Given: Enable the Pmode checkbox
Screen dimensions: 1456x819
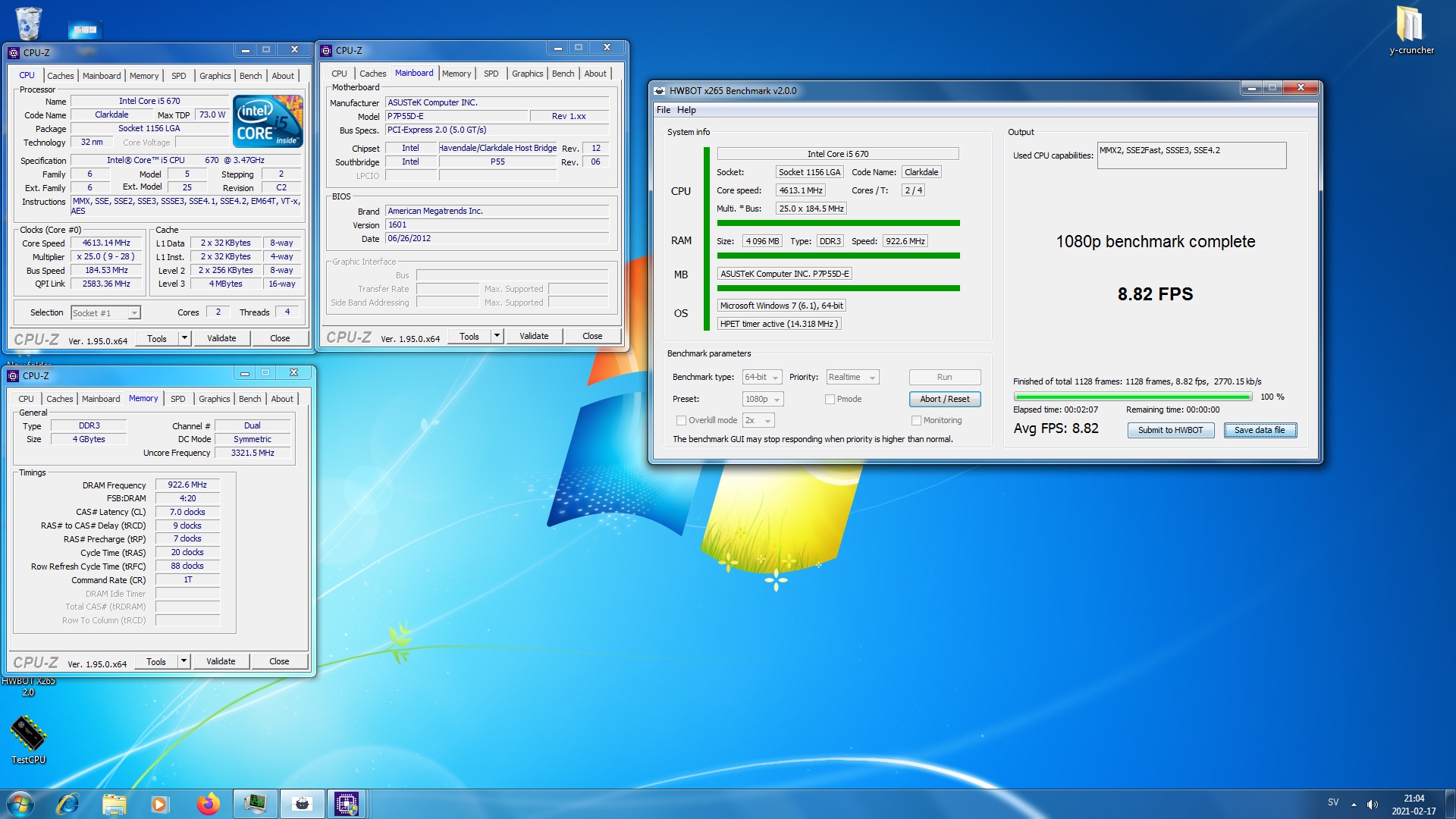Looking at the screenshot, I should pos(830,399).
